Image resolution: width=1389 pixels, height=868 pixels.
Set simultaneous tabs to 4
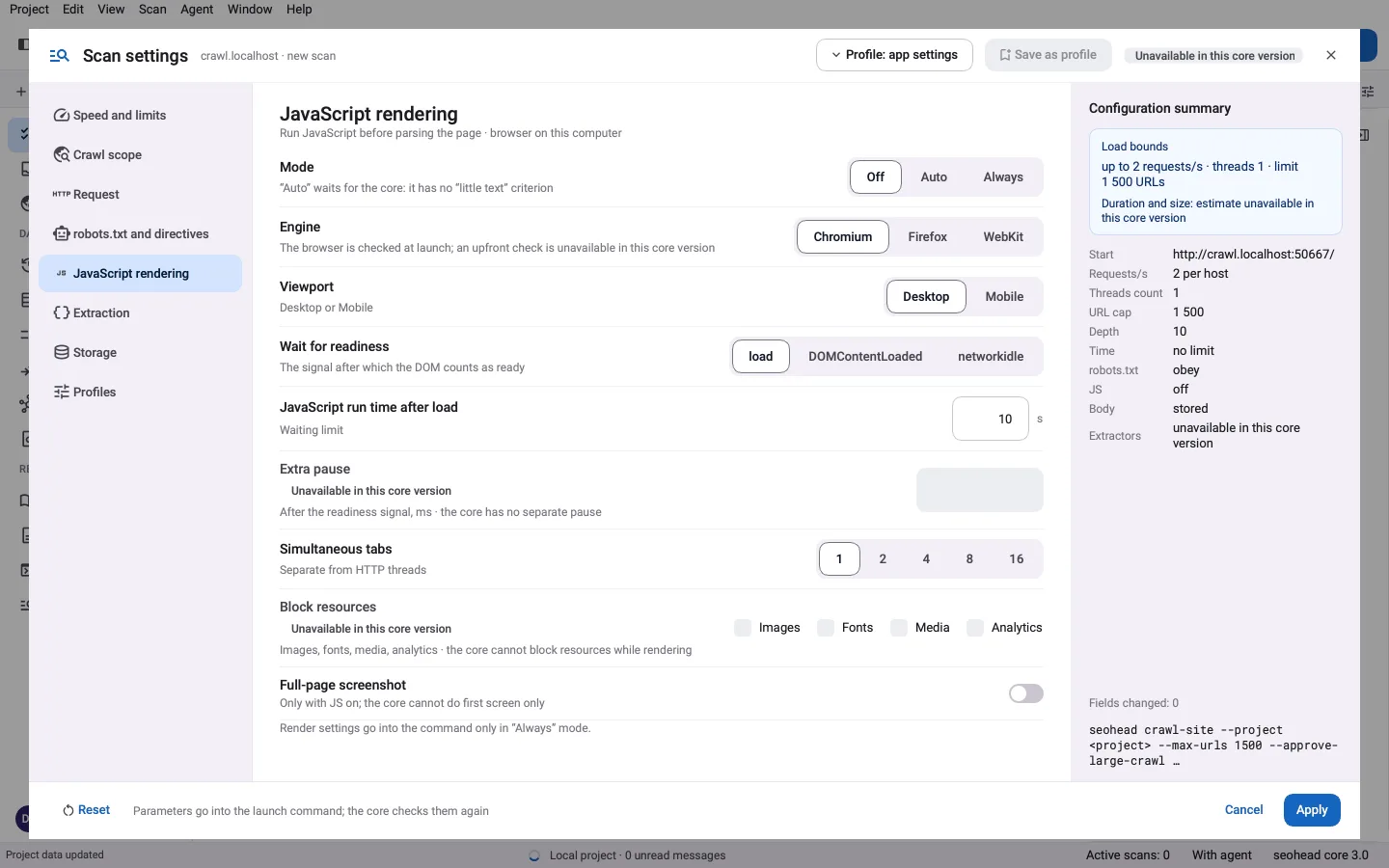(x=926, y=559)
